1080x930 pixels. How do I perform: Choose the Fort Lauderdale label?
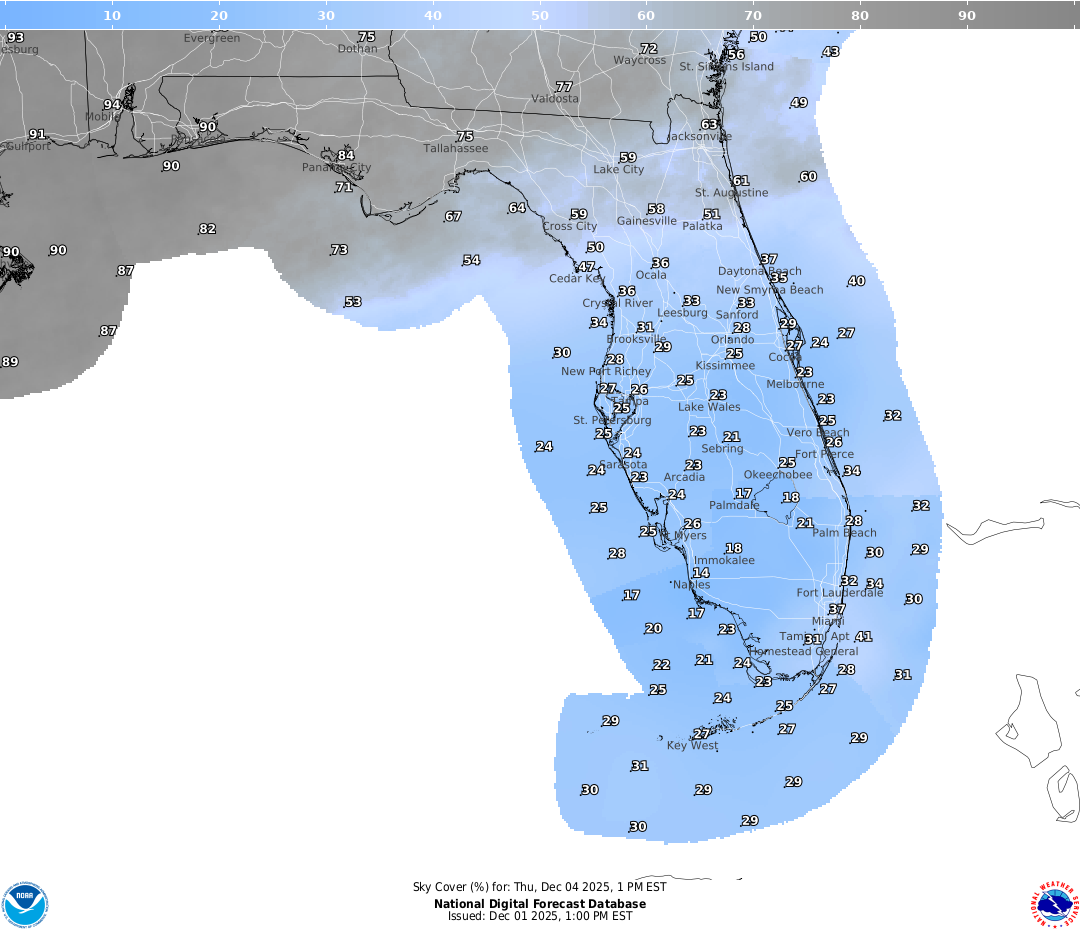pos(839,593)
